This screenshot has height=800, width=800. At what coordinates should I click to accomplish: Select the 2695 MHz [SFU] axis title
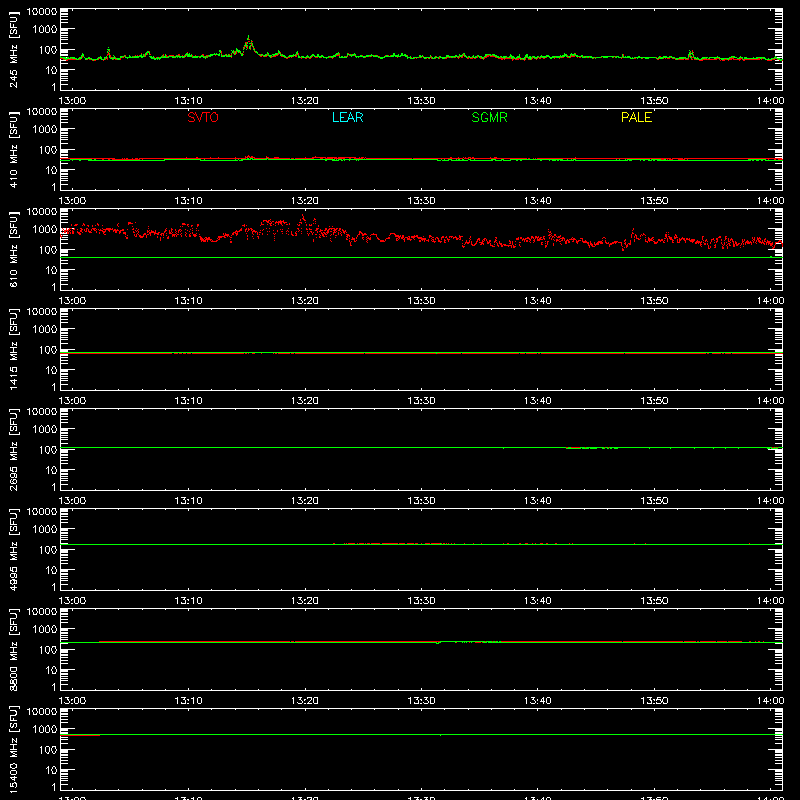14,449
